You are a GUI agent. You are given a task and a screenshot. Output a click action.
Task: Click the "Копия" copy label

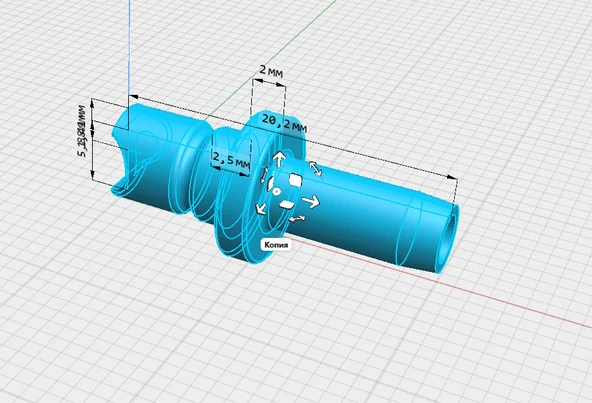coord(276,245)
